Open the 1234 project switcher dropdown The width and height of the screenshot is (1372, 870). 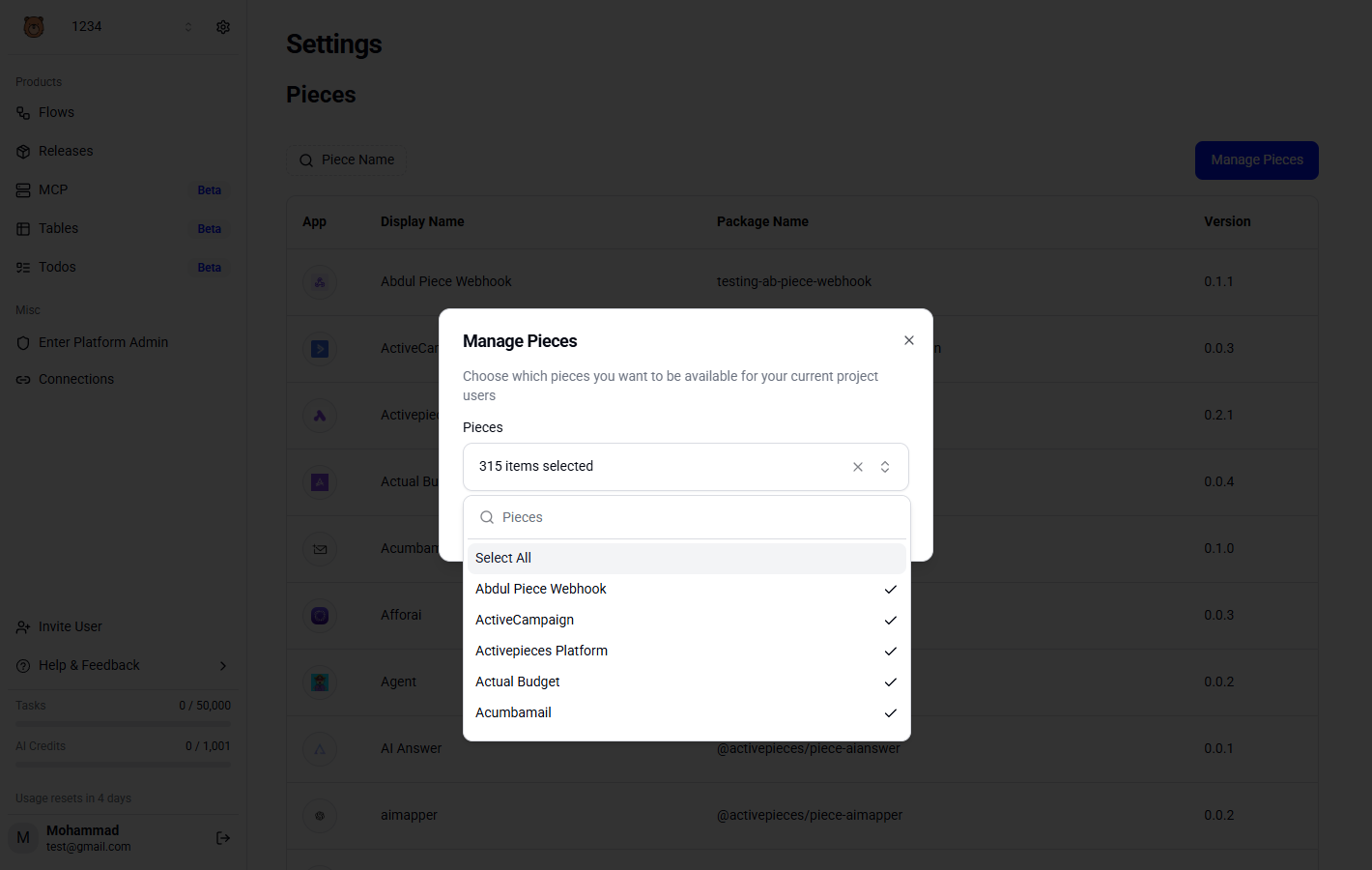tap(130, 27)
